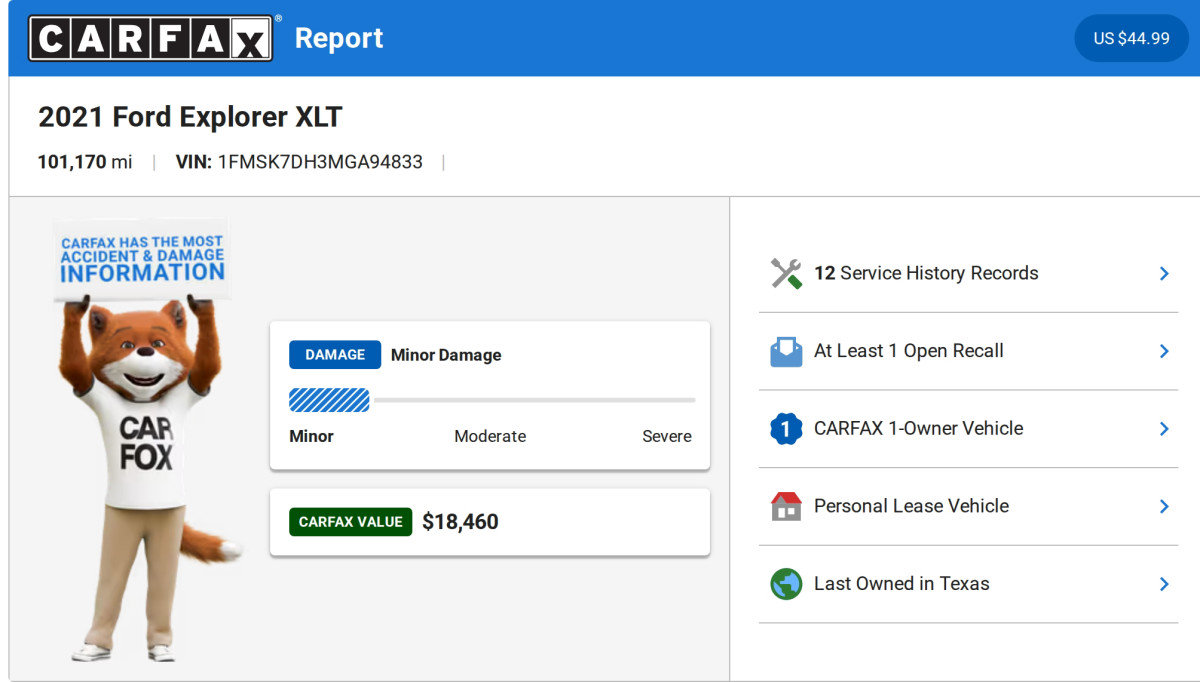Open Last Owned in Texas arrow
1200x682 pixels.
[1164, 584]
